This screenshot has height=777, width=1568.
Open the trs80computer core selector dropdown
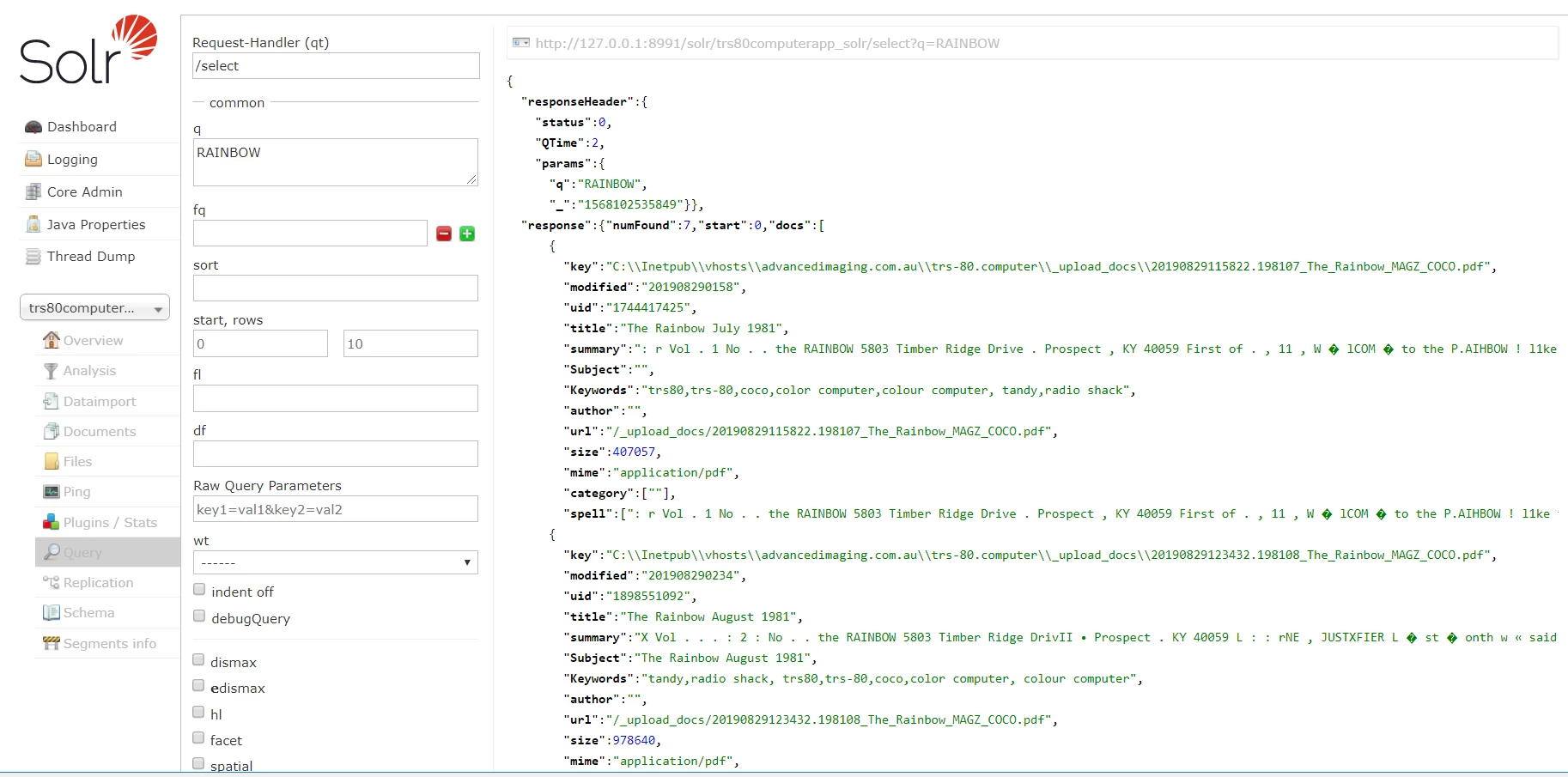pyautogui.click(x=94, y=307)
